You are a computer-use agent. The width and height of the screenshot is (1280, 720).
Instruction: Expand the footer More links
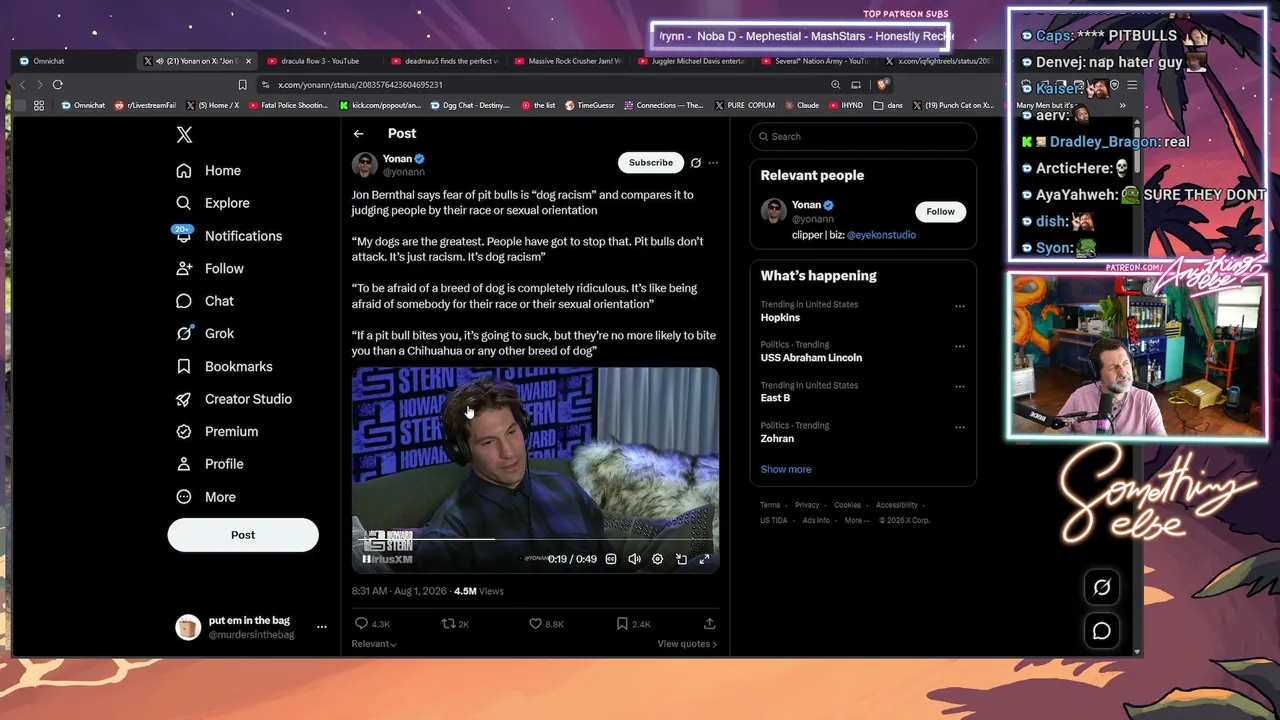pos(855,520)
